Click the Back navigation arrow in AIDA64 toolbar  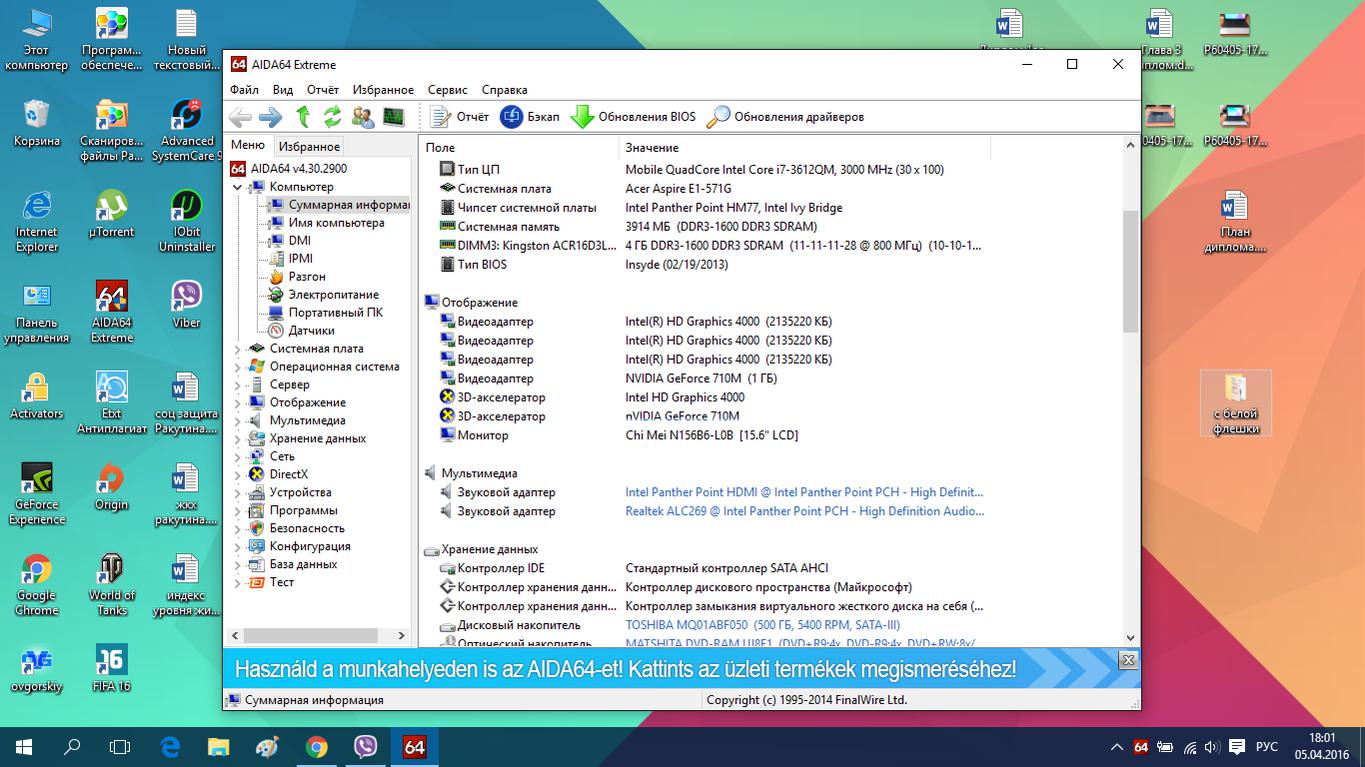coord(240,117)
